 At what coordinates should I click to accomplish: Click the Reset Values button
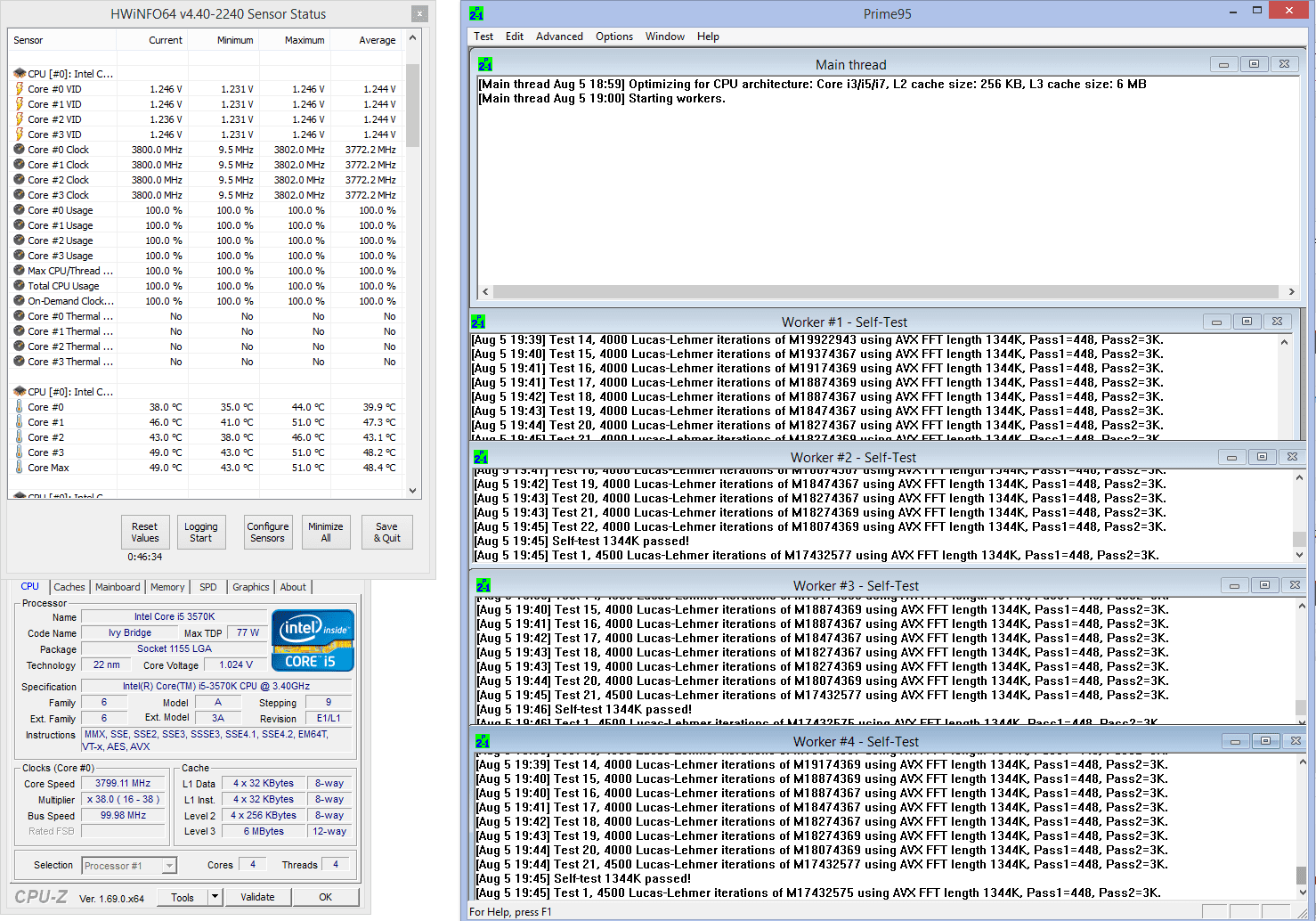[x=145, y=532]
